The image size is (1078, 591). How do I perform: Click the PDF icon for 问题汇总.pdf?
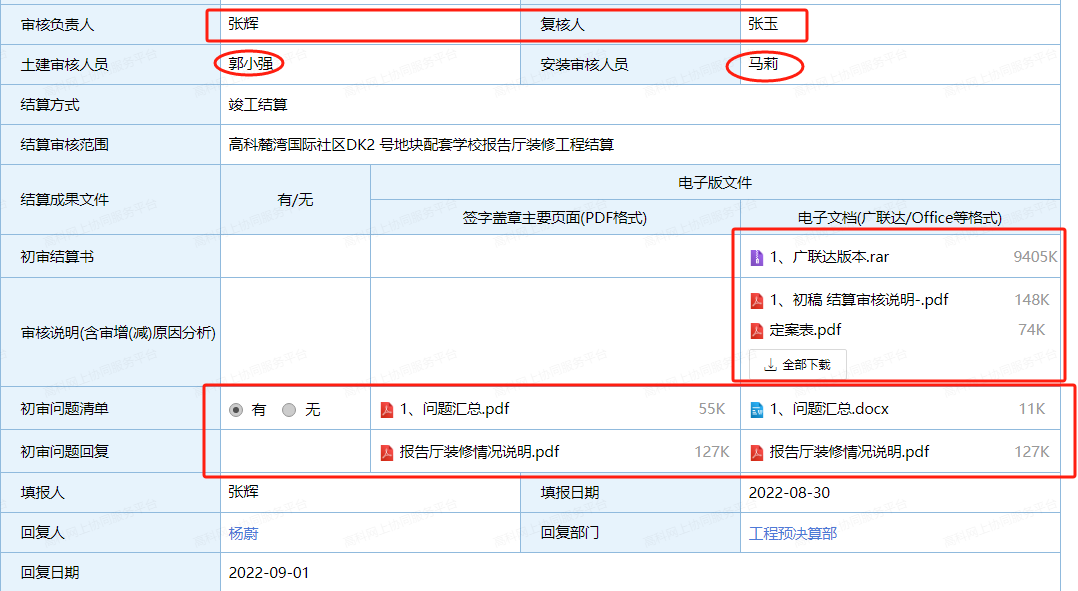point(387,409)
